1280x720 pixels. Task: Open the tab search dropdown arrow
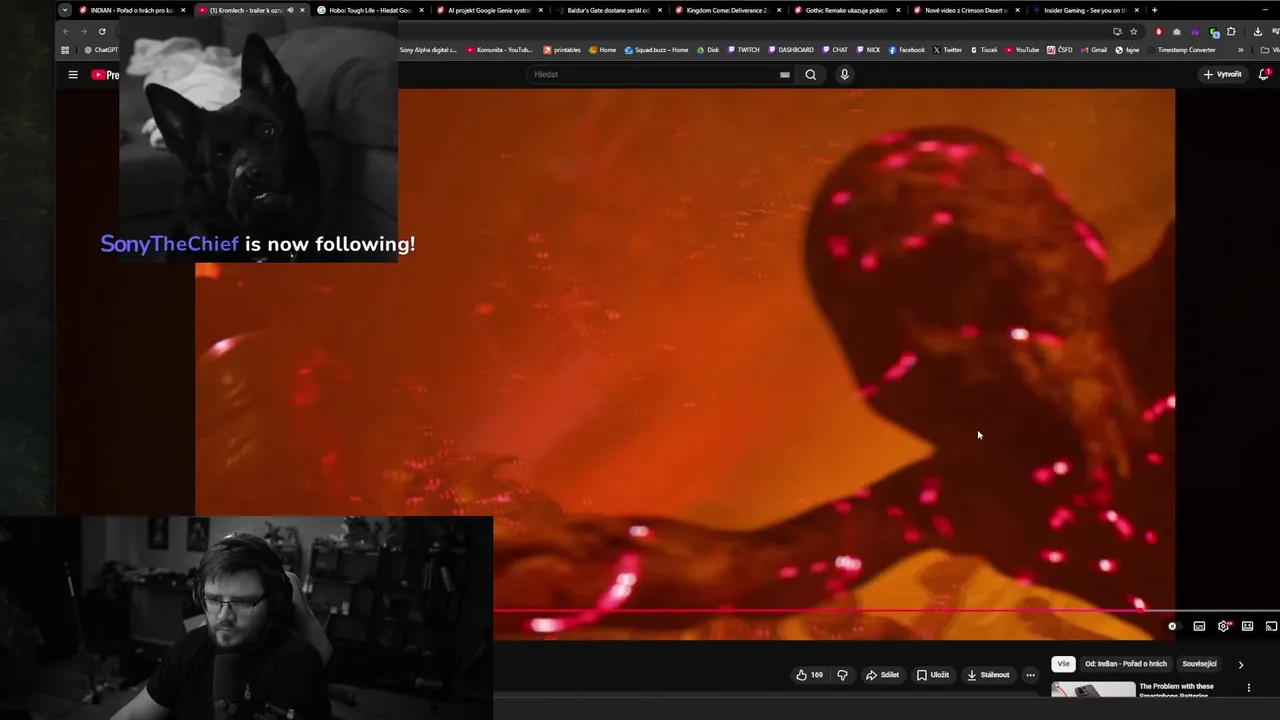click(x=65, y=10)
